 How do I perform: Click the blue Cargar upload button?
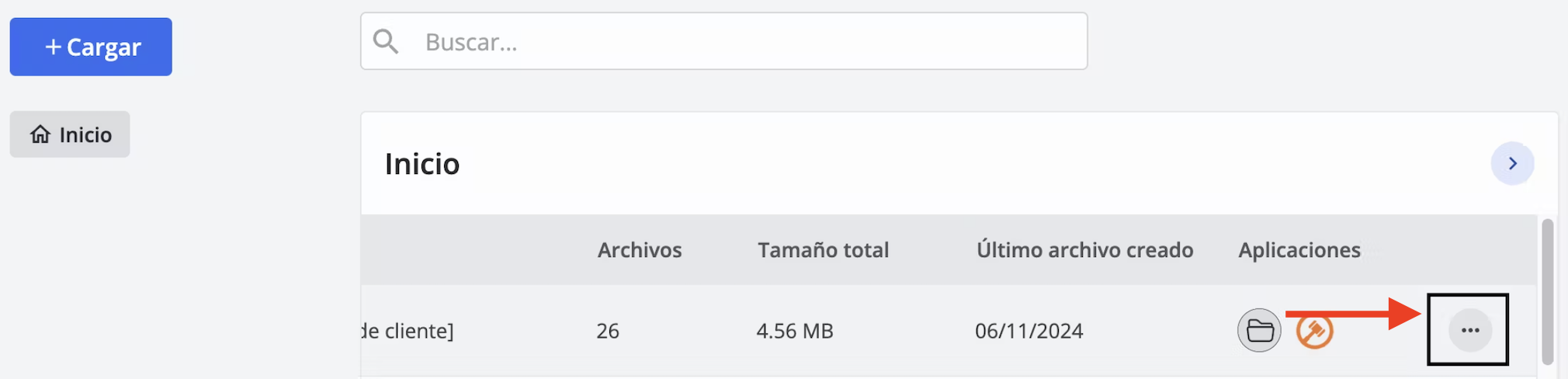(x=91, y=47)
